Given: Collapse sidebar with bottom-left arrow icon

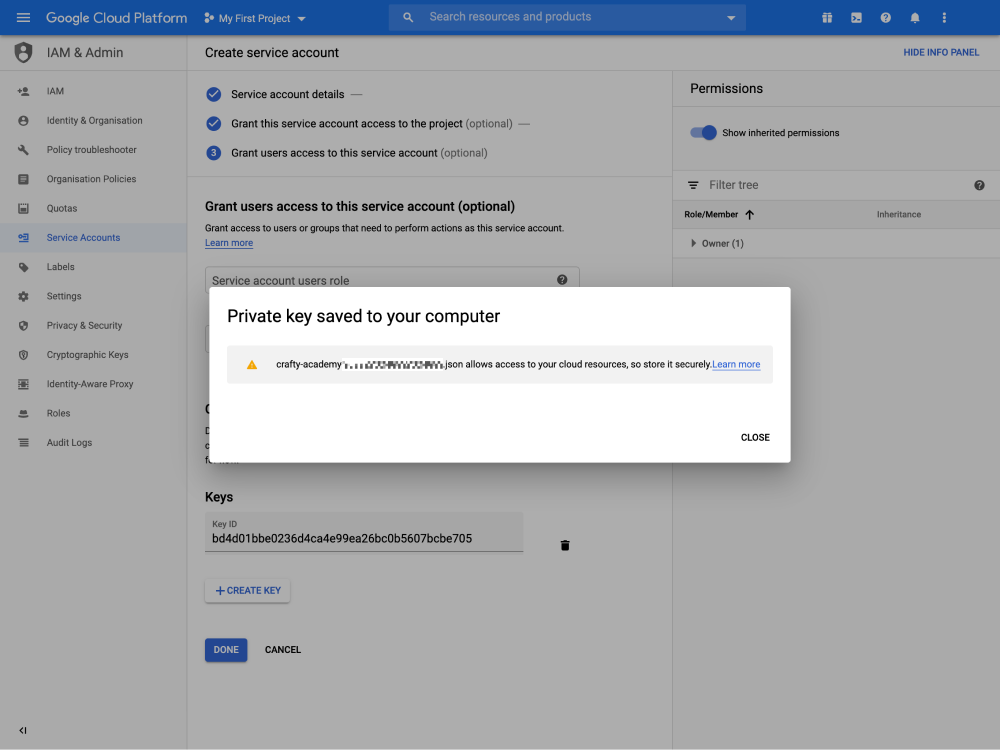Looking at the screenshot, I should pyautogui.click(x=23, y=730).
